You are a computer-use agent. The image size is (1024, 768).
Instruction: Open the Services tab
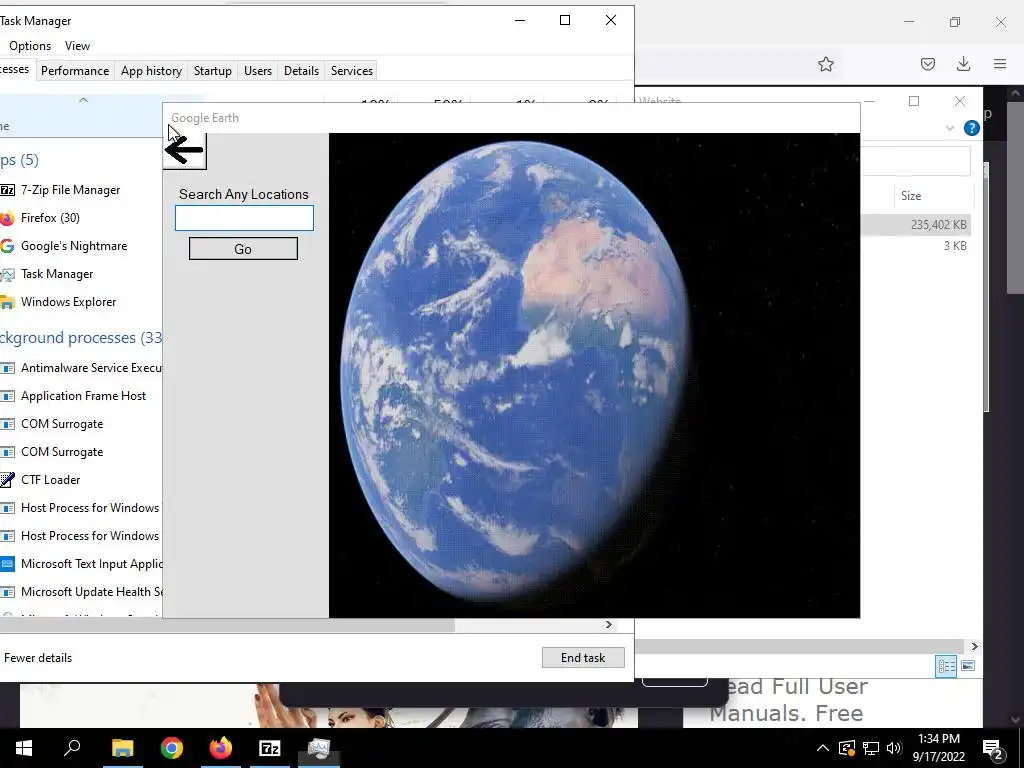click(351, 71)
